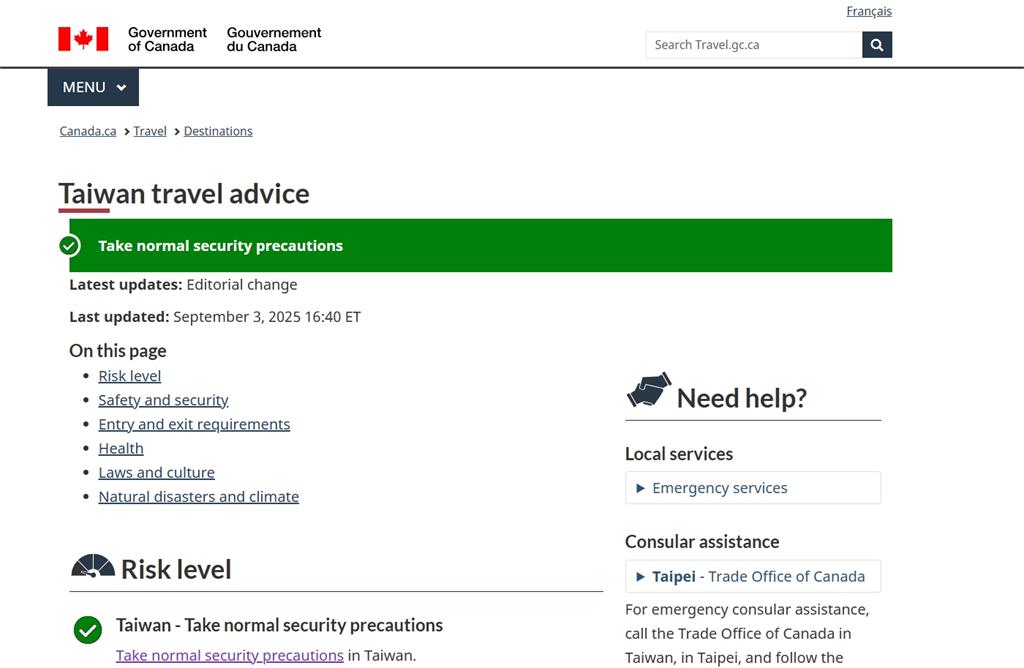Click the handshake icon beside Need help
Screen dimensions: 1024x668
click(648, 390)
